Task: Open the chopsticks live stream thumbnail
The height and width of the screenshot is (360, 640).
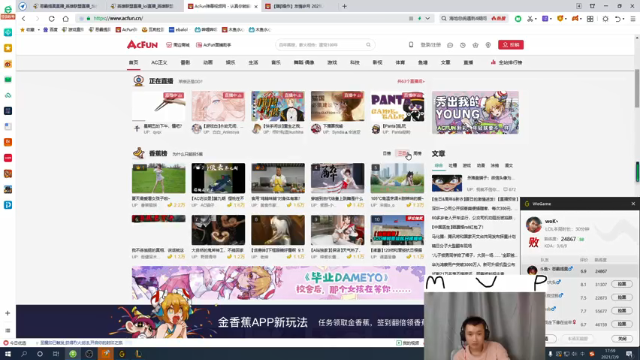Action: point(158,106)
